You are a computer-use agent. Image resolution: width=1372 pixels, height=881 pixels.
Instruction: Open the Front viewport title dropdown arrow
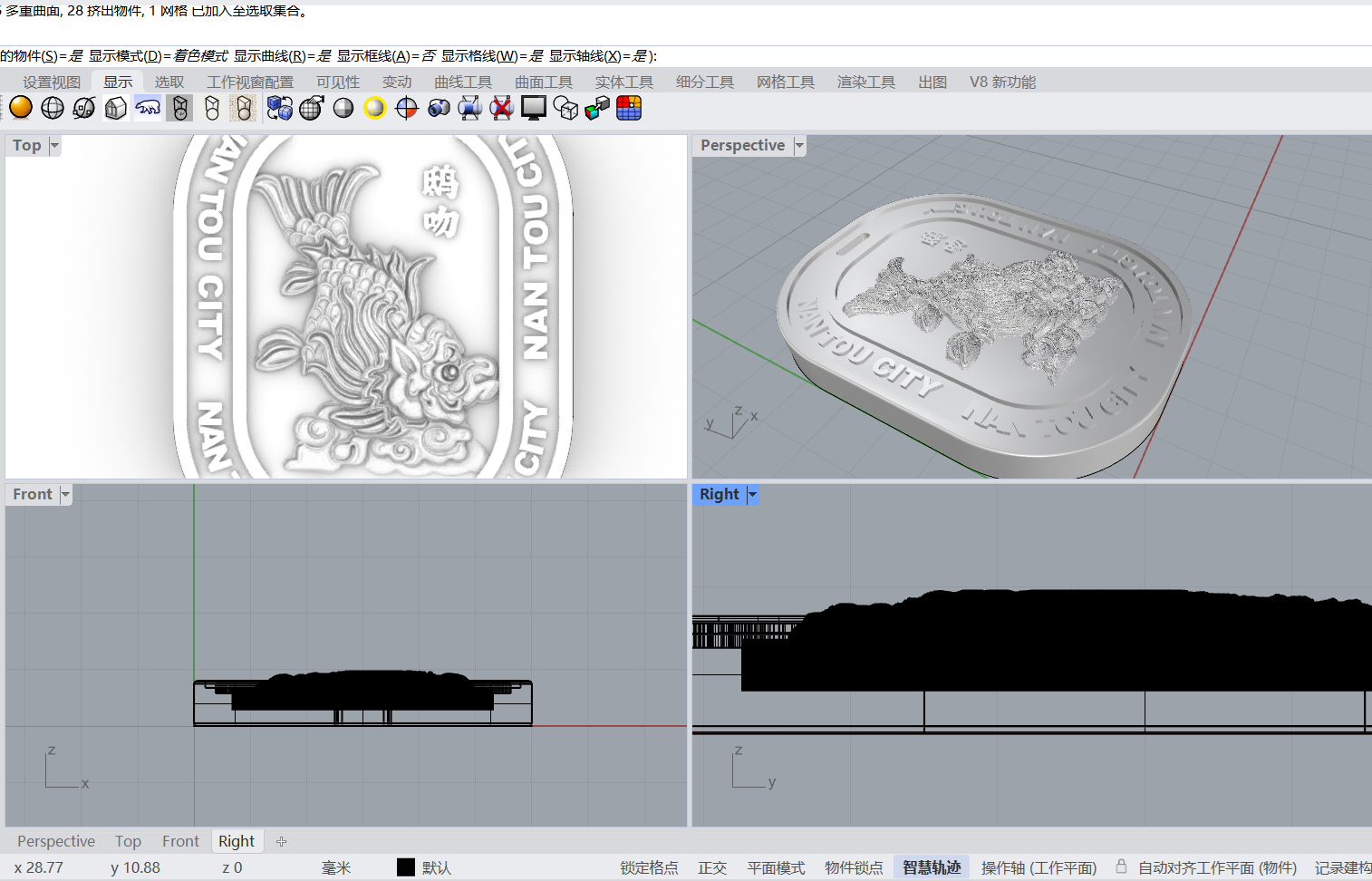65,494
